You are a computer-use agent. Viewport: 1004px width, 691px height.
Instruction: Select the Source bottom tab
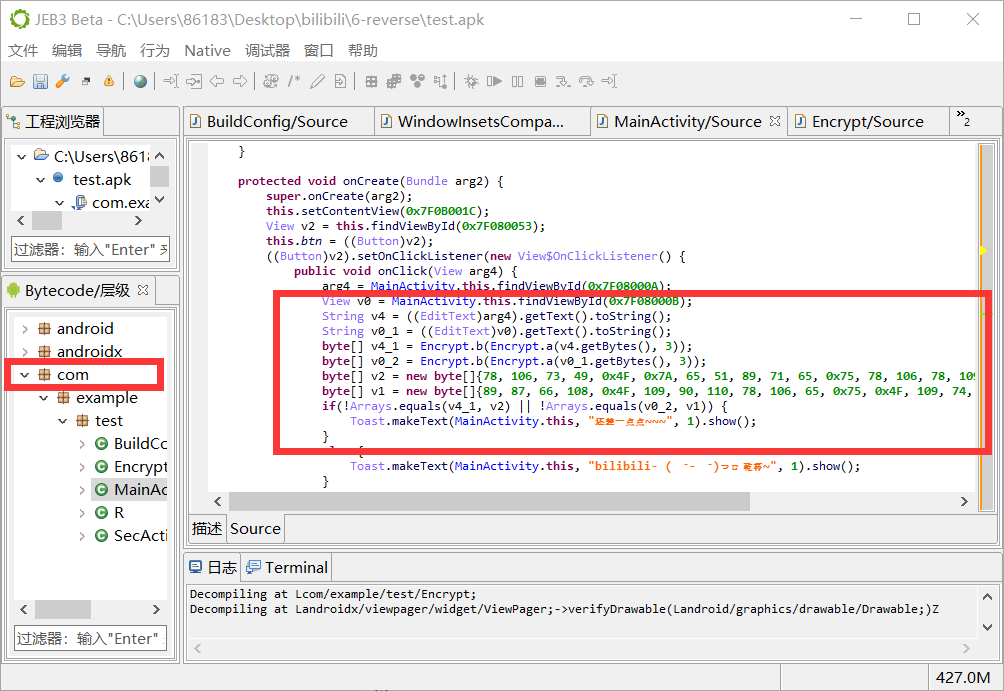[255, 528]
